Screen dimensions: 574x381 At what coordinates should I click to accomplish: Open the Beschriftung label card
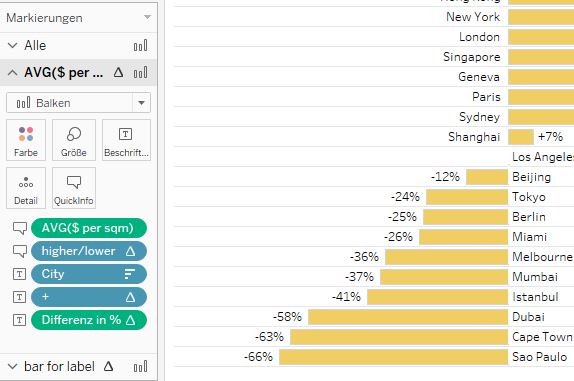(126, 140)
